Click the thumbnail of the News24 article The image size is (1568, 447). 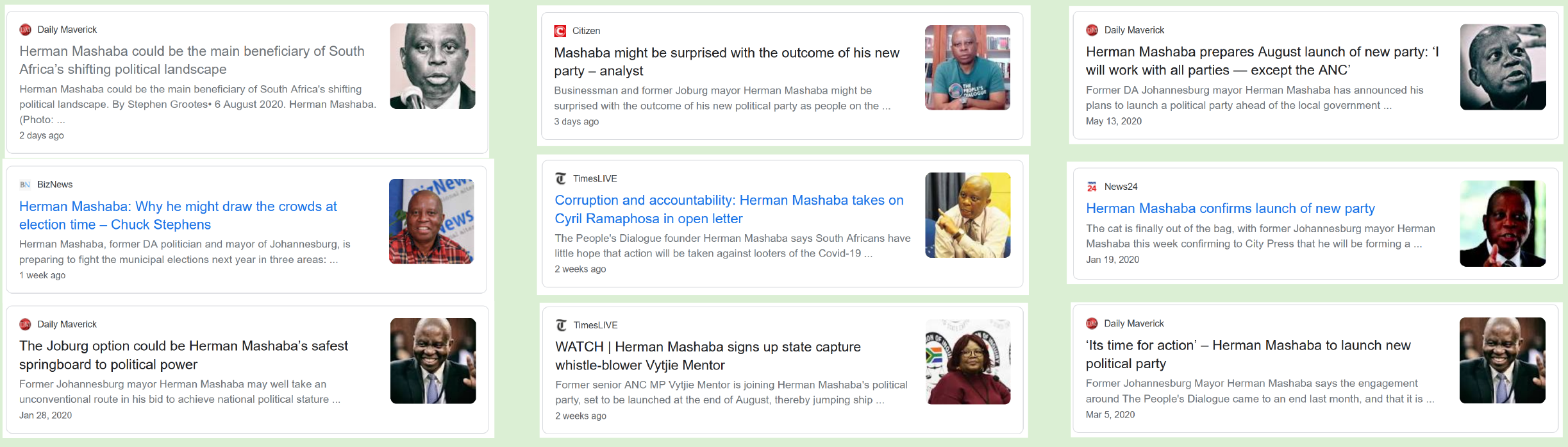tap(1503, 224)
